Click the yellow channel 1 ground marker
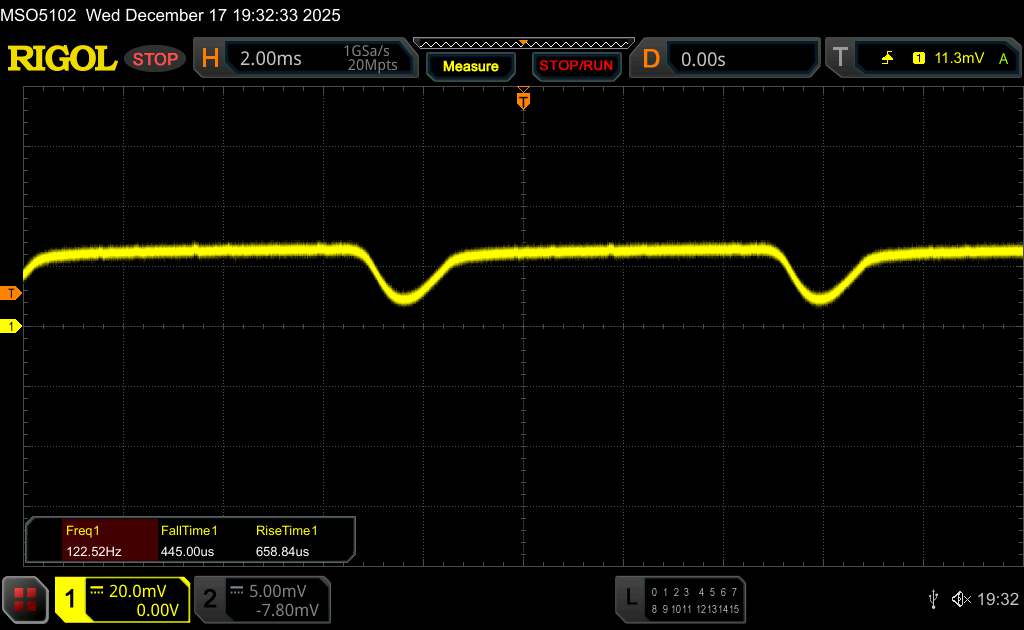Viewport: 1024px width, 630px height. (10, 326)
